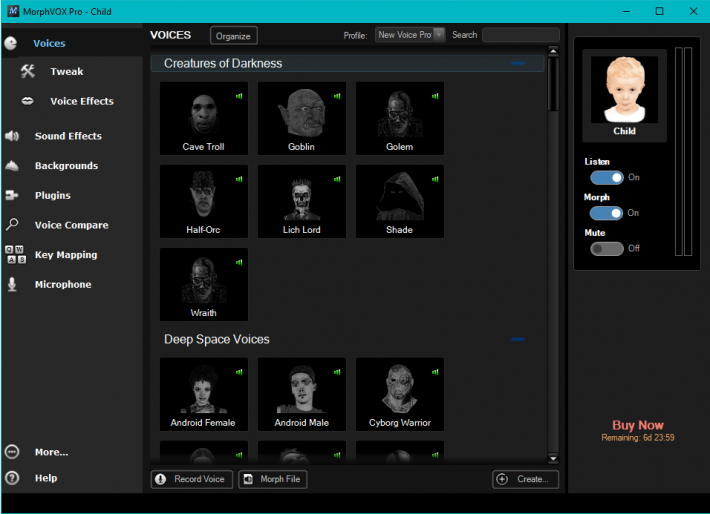Image resolution: width=710 pixels, height=514 pixels.
Task: Click the Backgrounds icon in sidebar
Action: point(12,166)
